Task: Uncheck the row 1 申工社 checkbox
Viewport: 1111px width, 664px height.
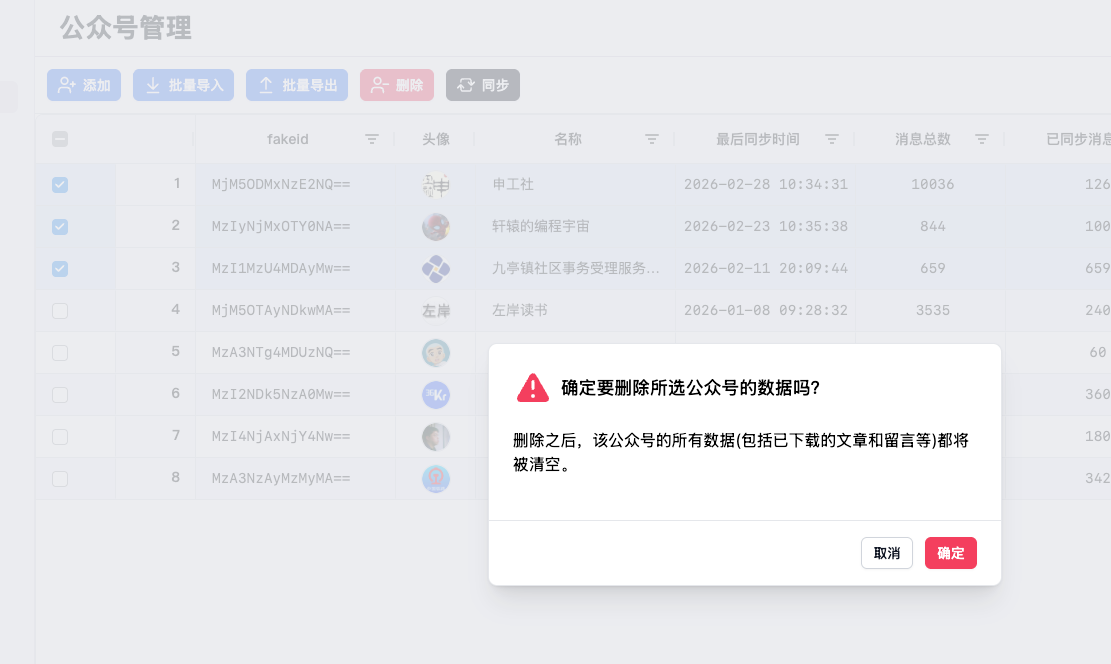Action: pos(60,185)
